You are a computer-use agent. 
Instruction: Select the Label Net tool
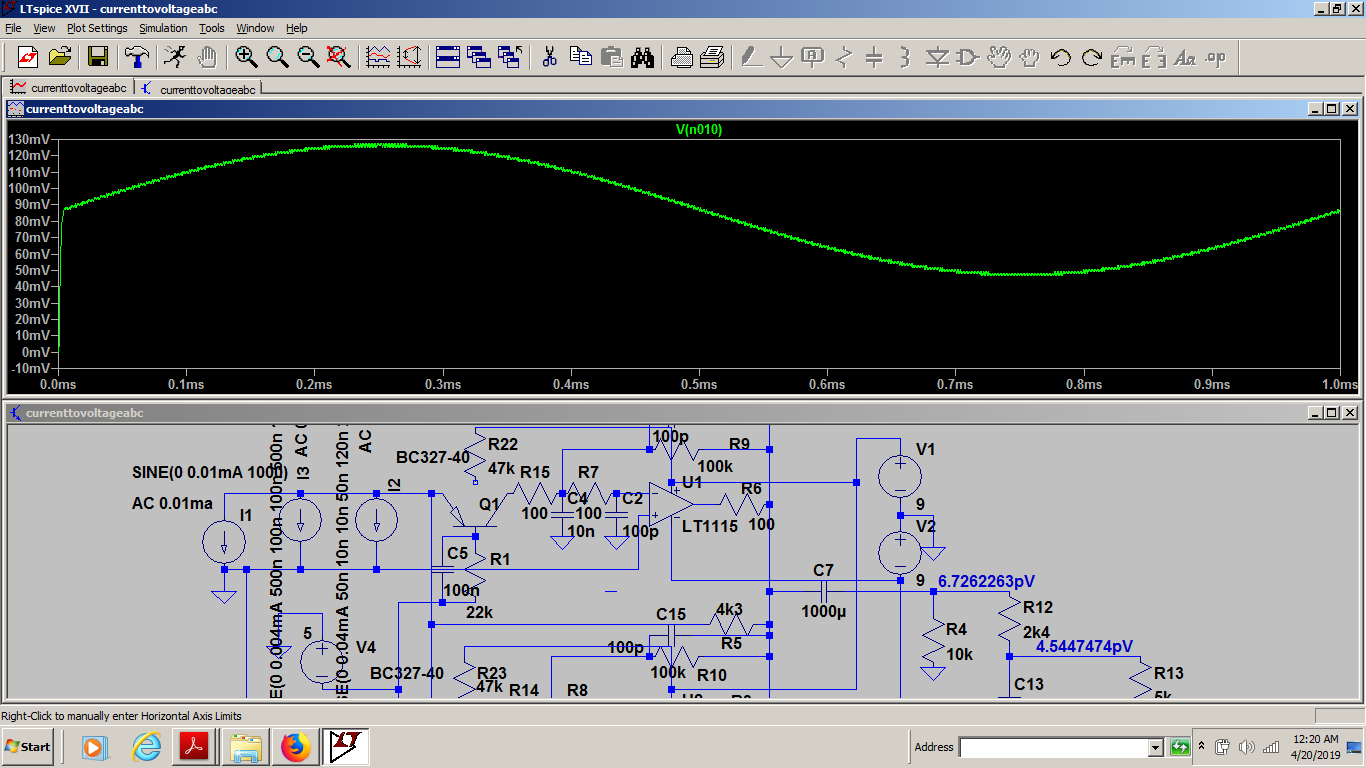[x=813, y=57]
